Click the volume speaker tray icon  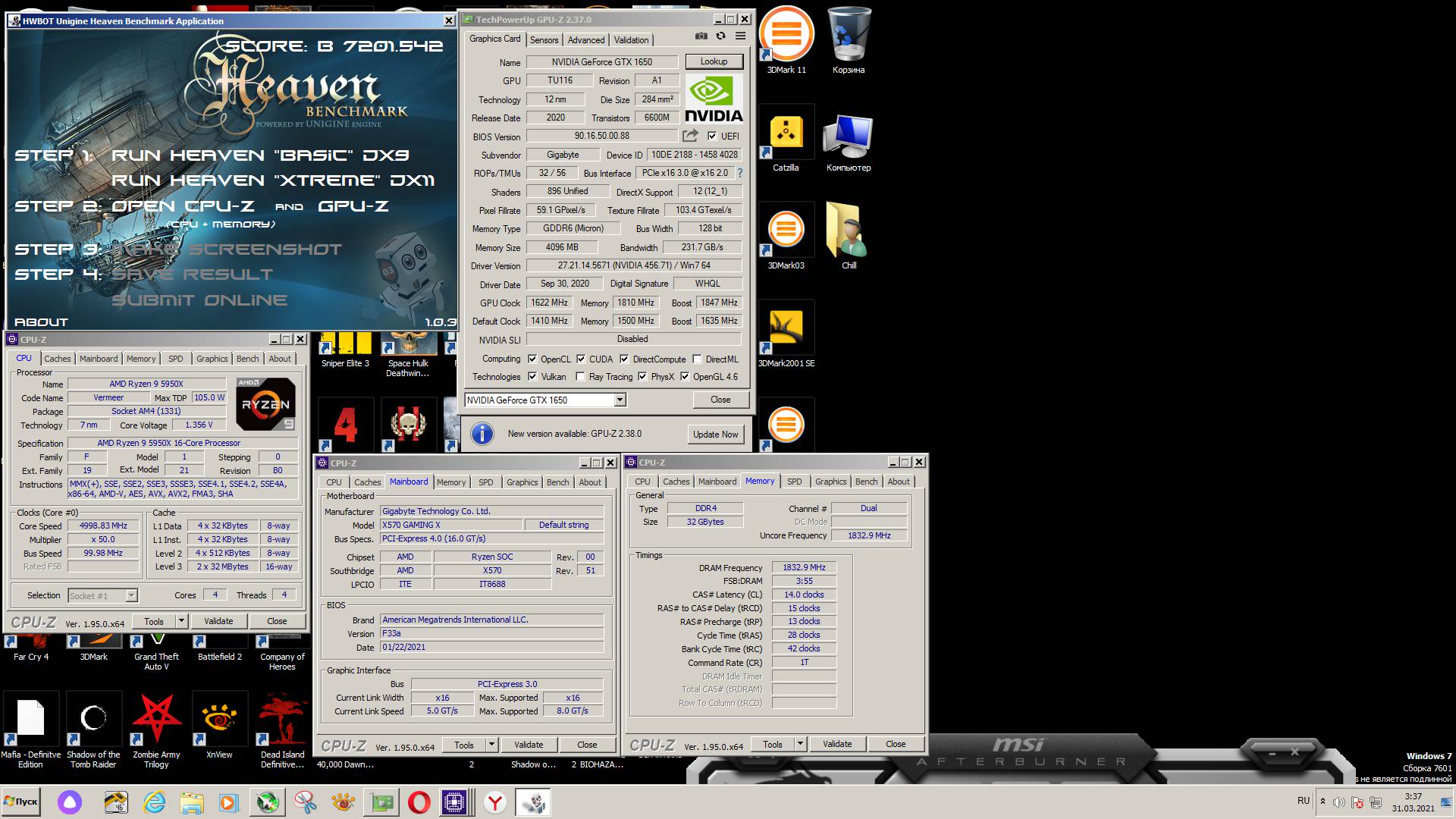[x=1339, y=802]
